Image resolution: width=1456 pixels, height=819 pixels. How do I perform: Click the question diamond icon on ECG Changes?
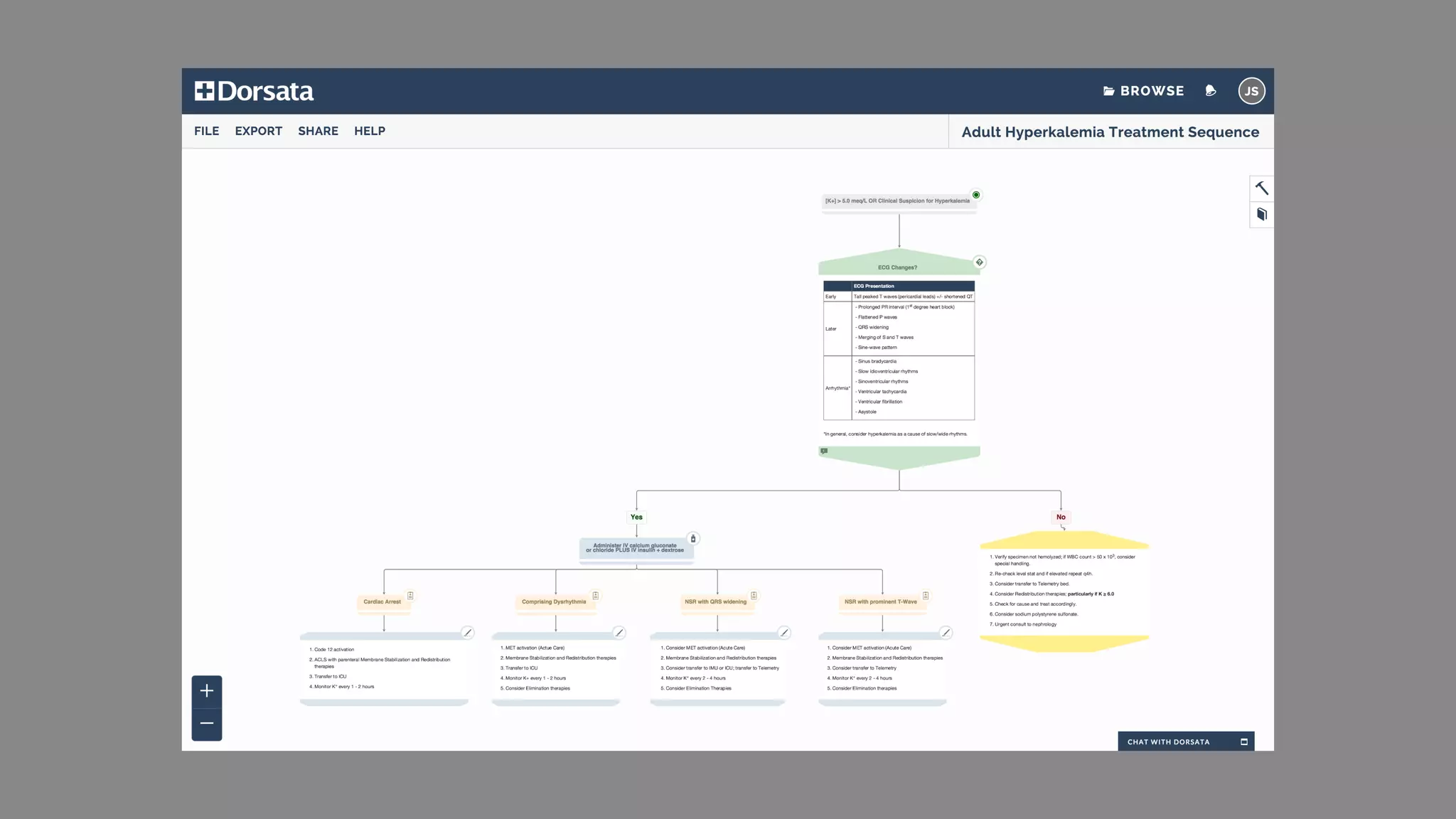[980, 262]
